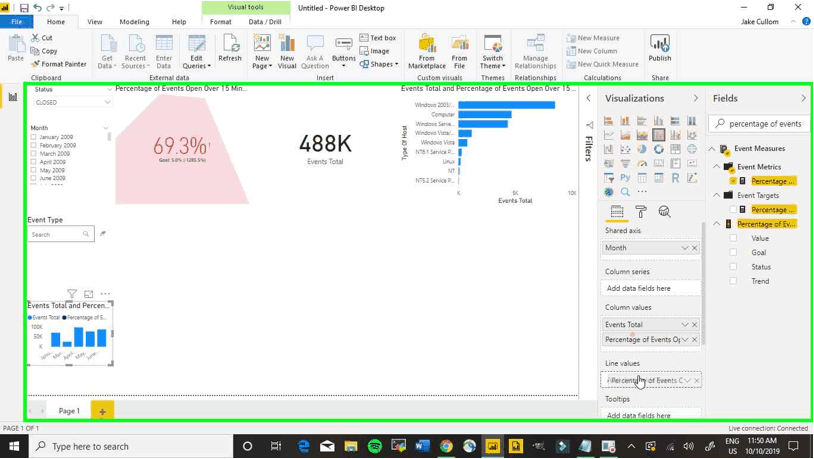The image size is (814, 459).
Task: Pick the pie chart visualization
Action: point(642,149)
